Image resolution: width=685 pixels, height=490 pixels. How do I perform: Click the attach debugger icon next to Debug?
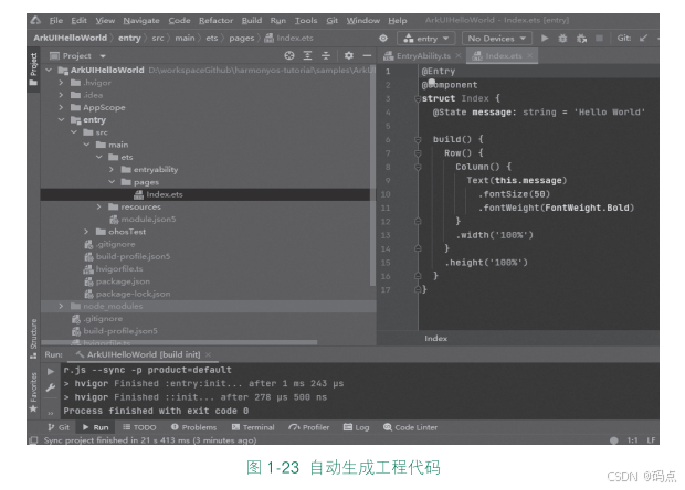coord(581,38)
